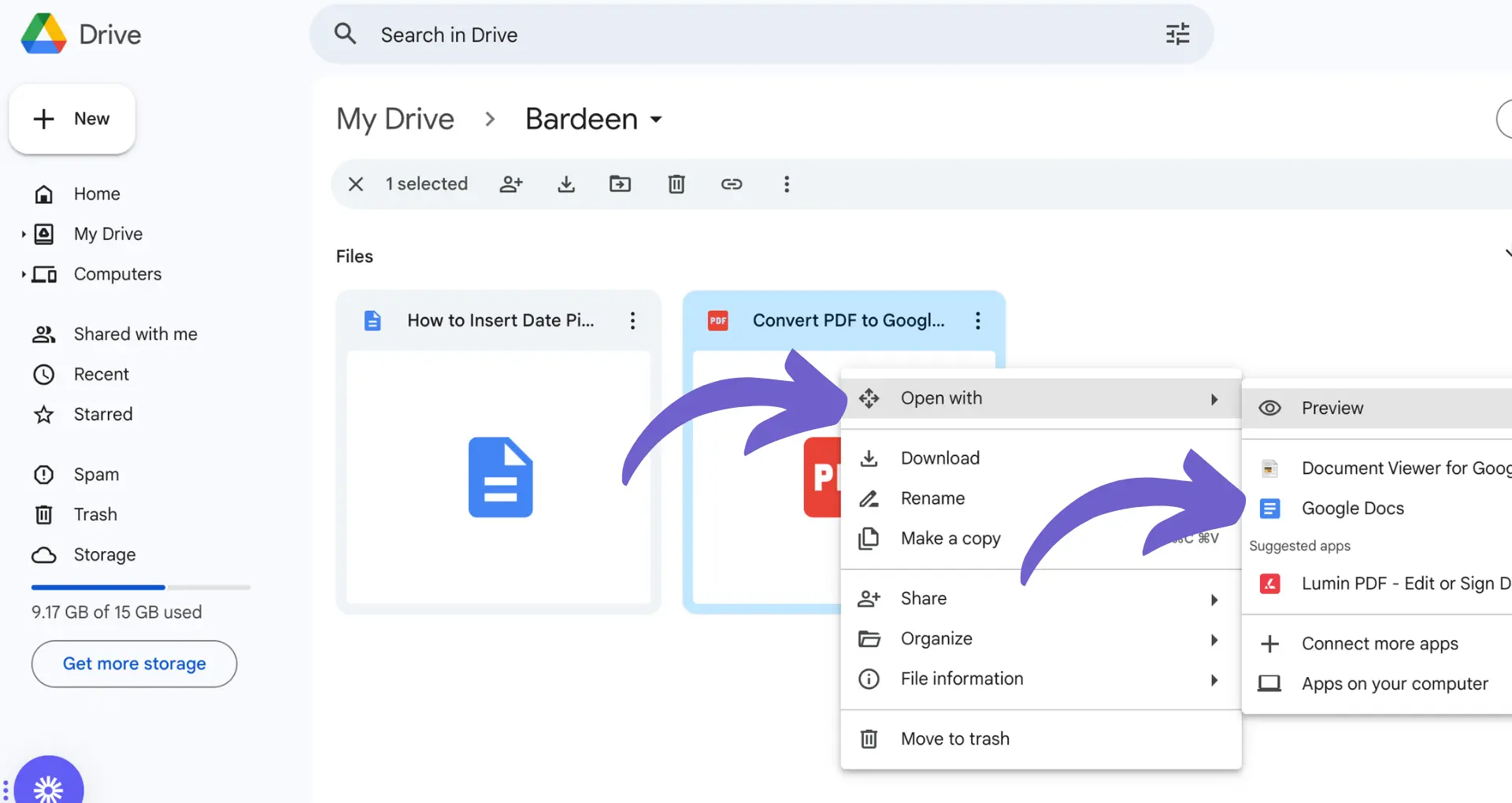
Task: Expand the Share submenu arrow
Action: coord(1214,600)
